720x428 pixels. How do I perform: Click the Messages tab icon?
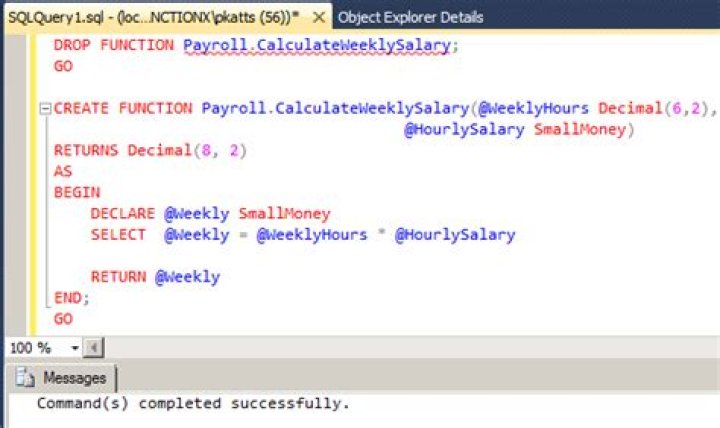[24, 377]
